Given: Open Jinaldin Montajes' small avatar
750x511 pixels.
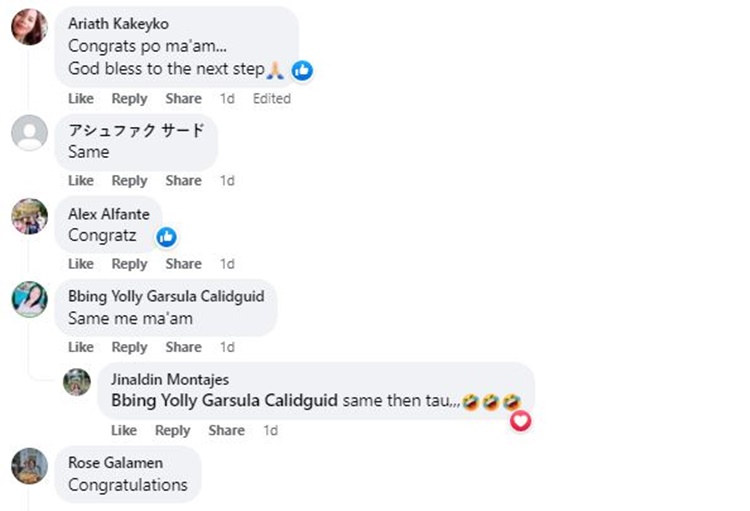Looking at the screenshot, I should [77, 381].
